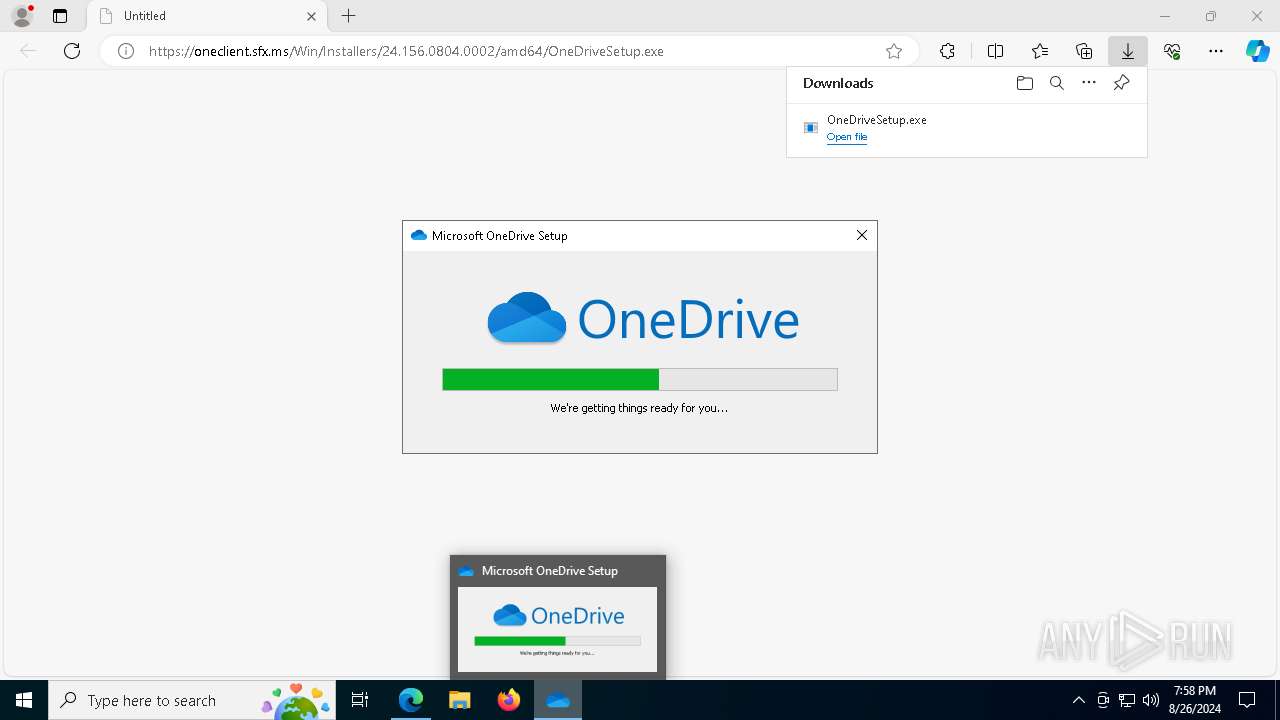The height and width of the screenshot is (720, 1280).
Task: Launch Firefox from the taskbar
Action: point(509,700)
